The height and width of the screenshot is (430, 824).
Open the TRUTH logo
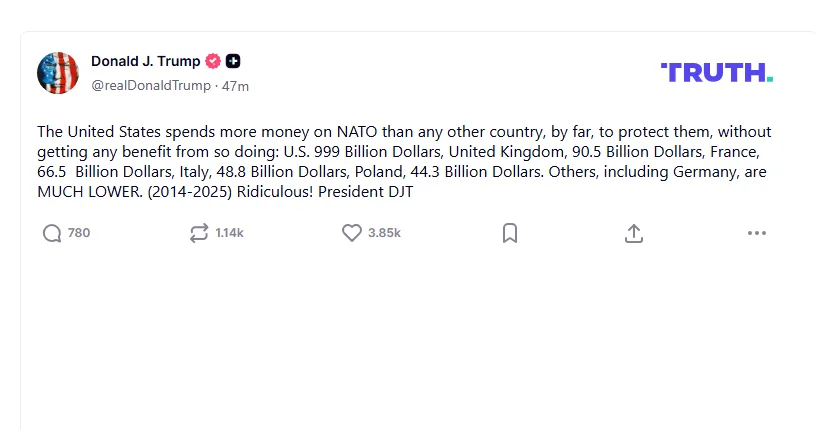click(716, 73)
